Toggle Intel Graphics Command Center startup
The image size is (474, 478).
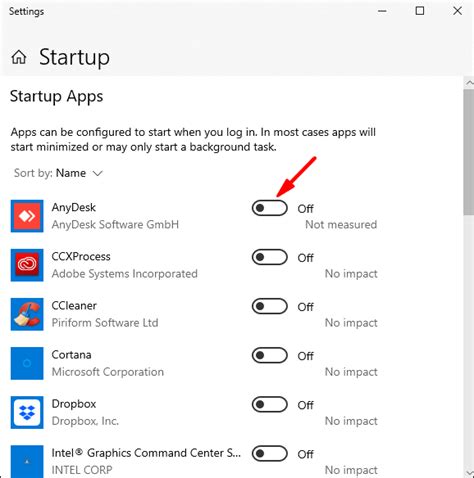pos(269,453)
